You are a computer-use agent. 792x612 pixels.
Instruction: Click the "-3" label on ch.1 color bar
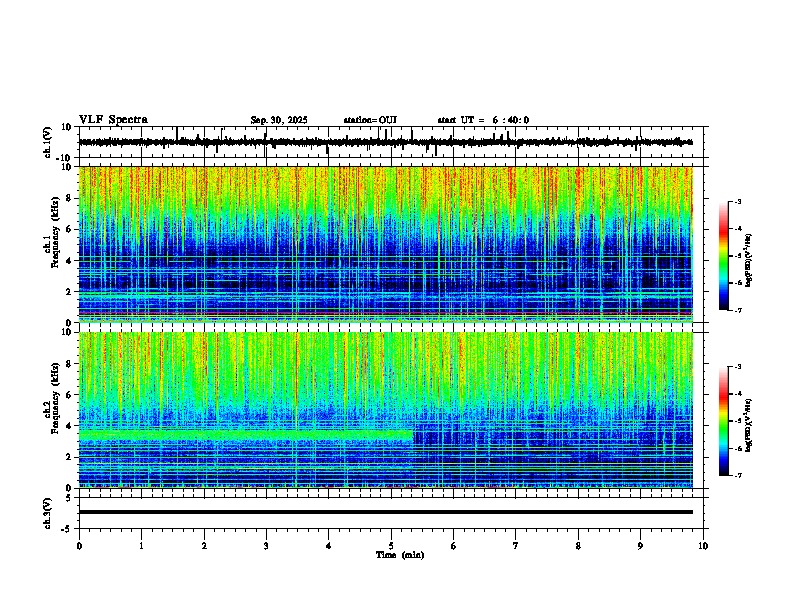[738, 201]
